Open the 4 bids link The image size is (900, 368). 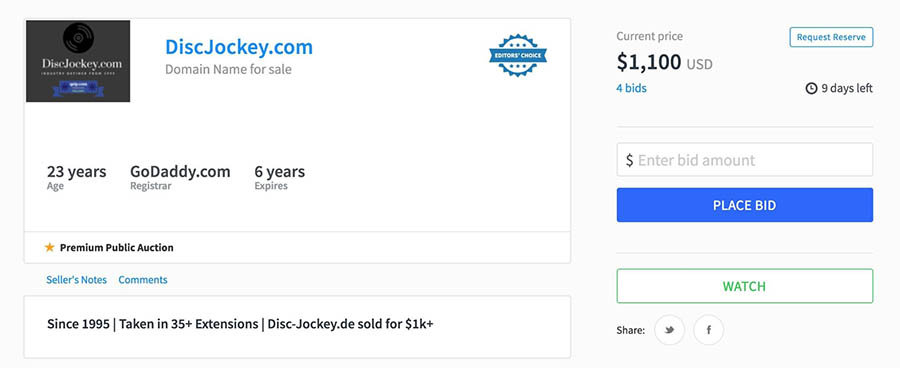pyautogui.click(x=631, y=88)
